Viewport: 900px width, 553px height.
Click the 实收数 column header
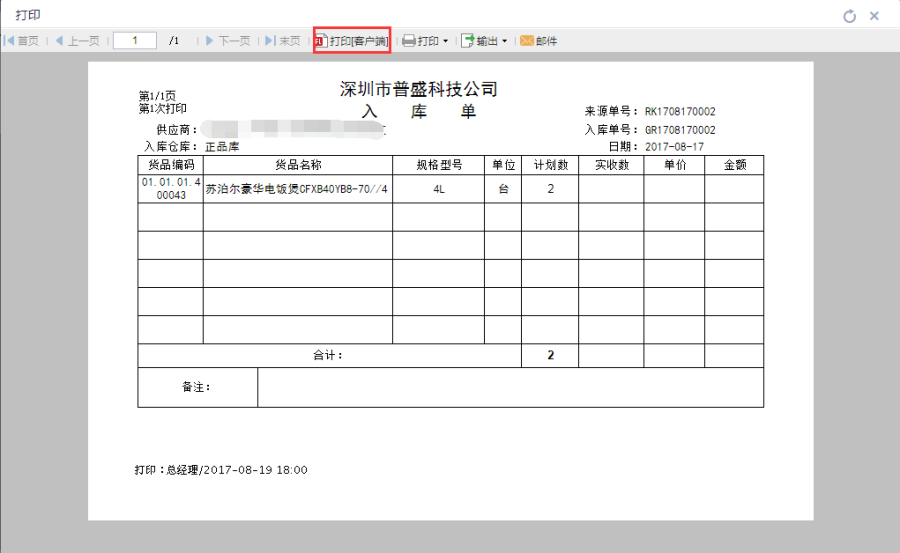pos(611,165)
